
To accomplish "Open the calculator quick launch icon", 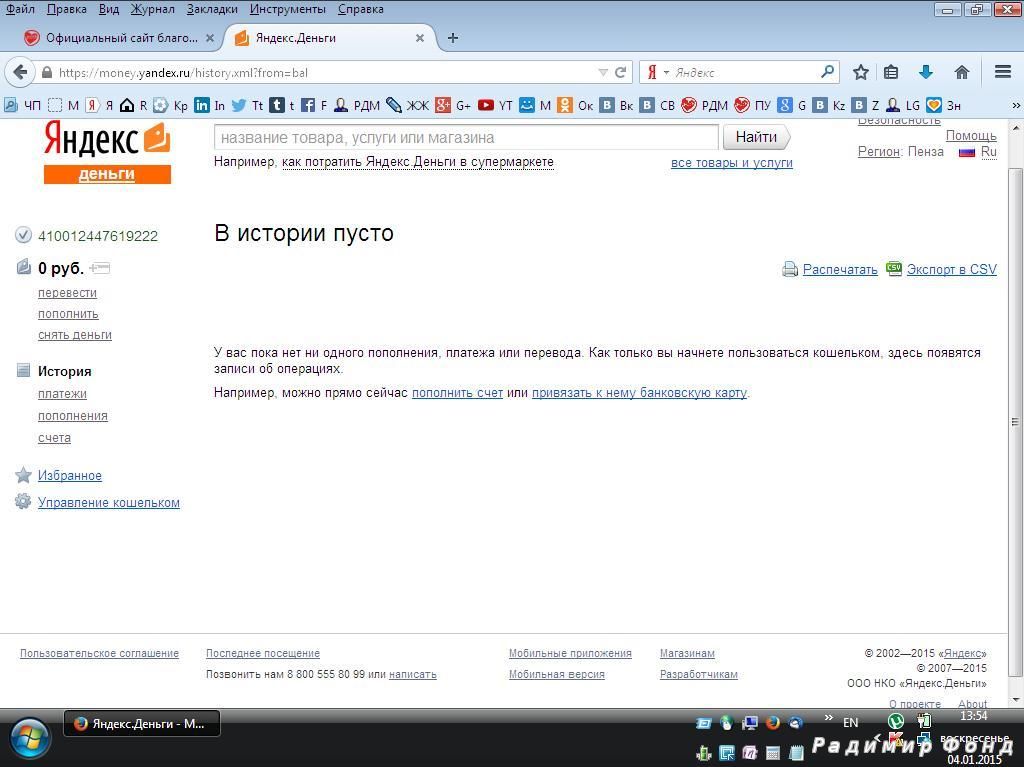I will 773,753.
